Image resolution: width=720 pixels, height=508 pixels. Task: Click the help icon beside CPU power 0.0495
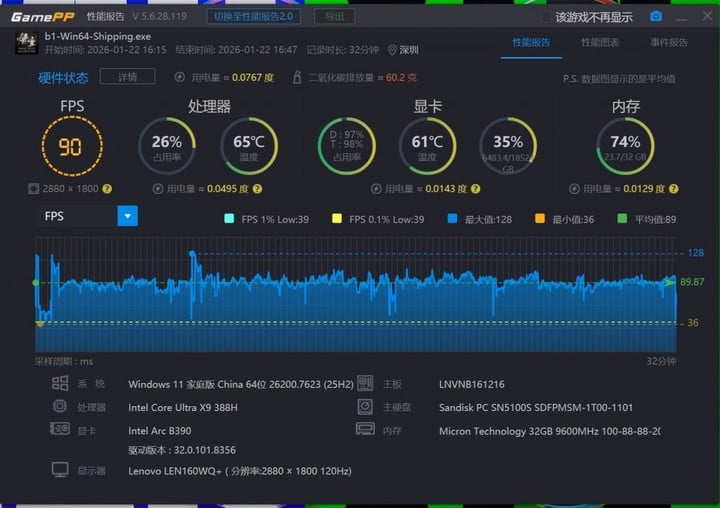pyautogui.click(x=257, y=188)
